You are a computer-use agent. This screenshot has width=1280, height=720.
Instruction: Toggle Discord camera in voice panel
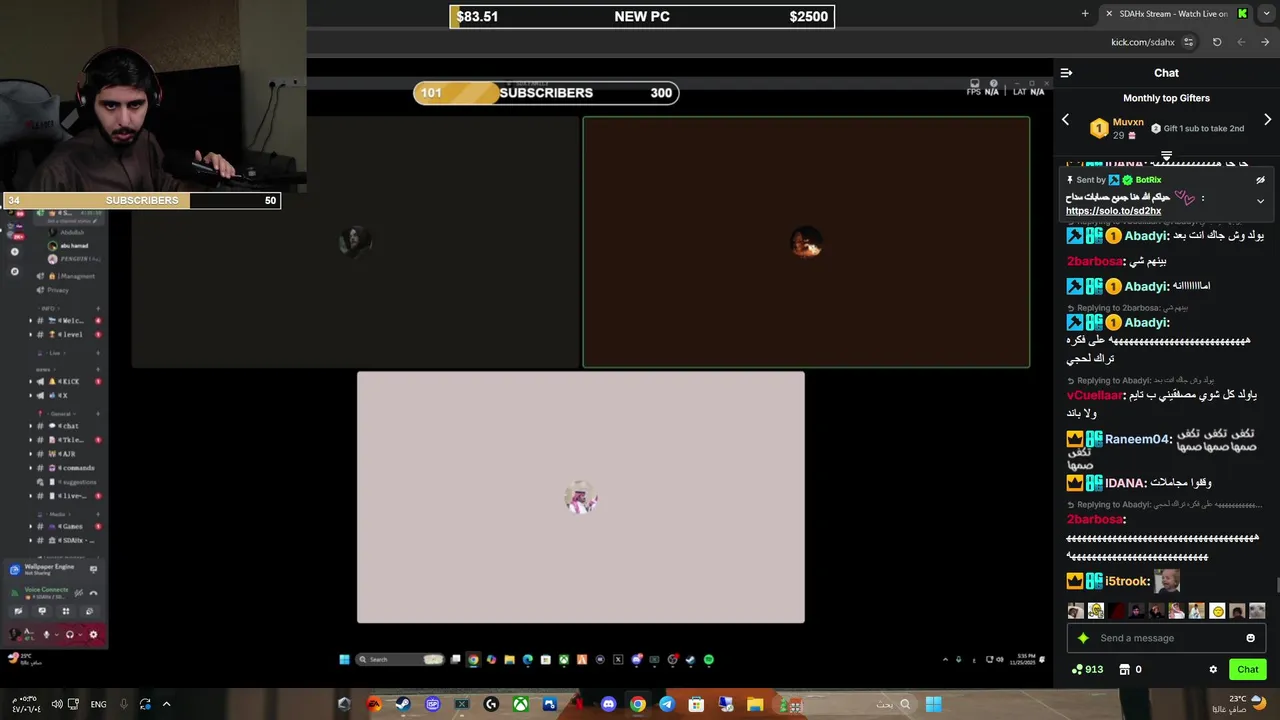18,611
